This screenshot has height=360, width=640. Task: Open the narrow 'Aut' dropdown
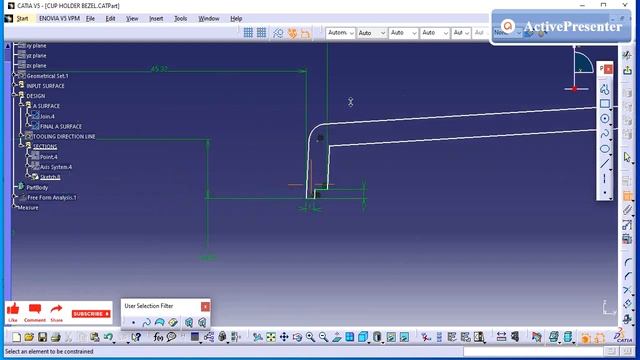[x=461, y=33]
